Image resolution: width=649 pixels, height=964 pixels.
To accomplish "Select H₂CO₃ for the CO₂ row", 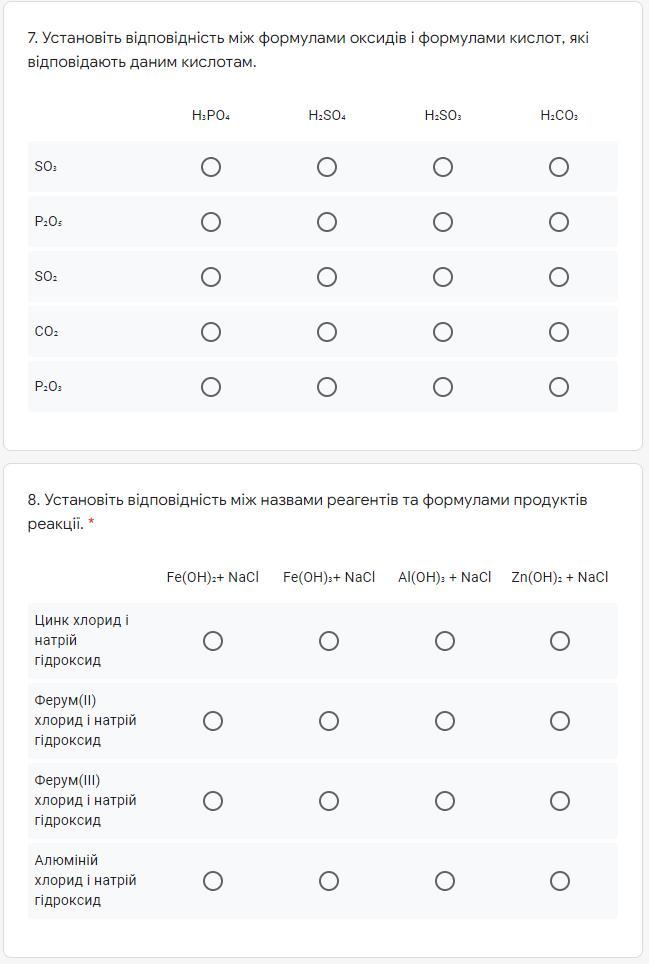I will pyautogui.click(x=559, y=332).
